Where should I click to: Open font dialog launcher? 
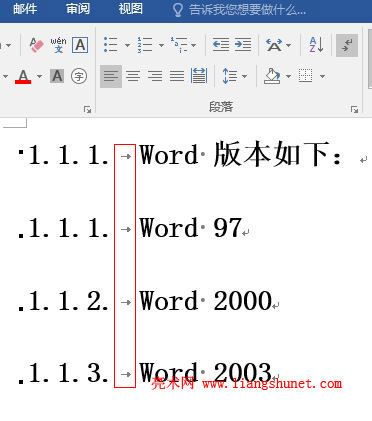pos(88,109)
